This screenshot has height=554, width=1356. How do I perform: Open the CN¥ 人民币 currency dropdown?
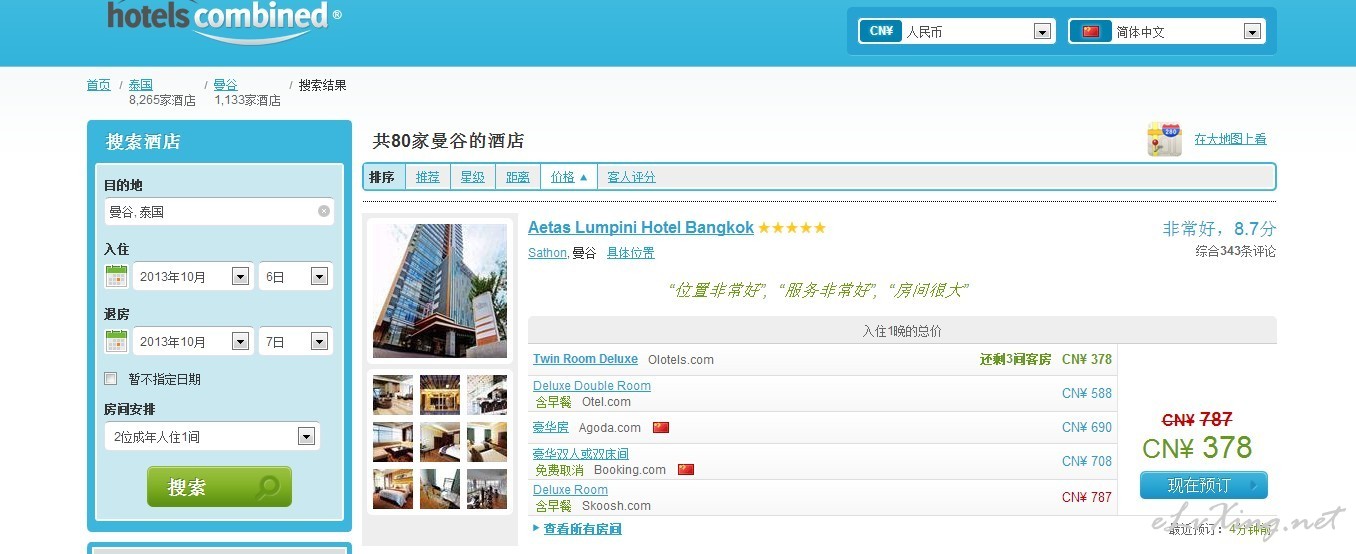click(956, 31)
